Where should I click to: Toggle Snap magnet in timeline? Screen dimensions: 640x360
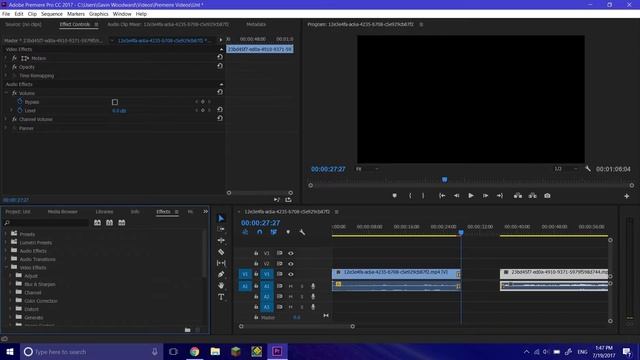(x=260, y=232)
